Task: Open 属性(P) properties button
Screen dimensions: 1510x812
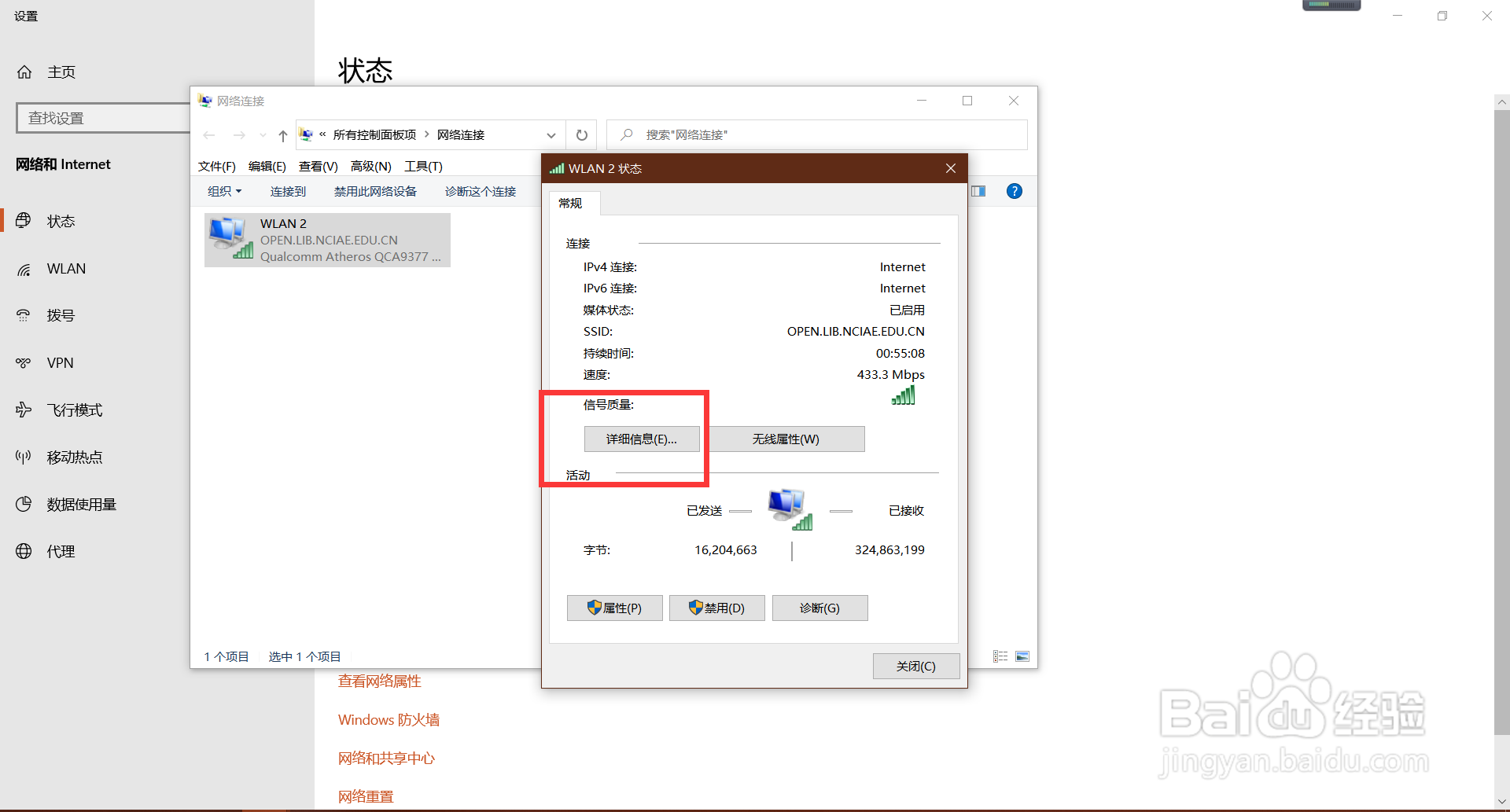Action: [615, 608]
